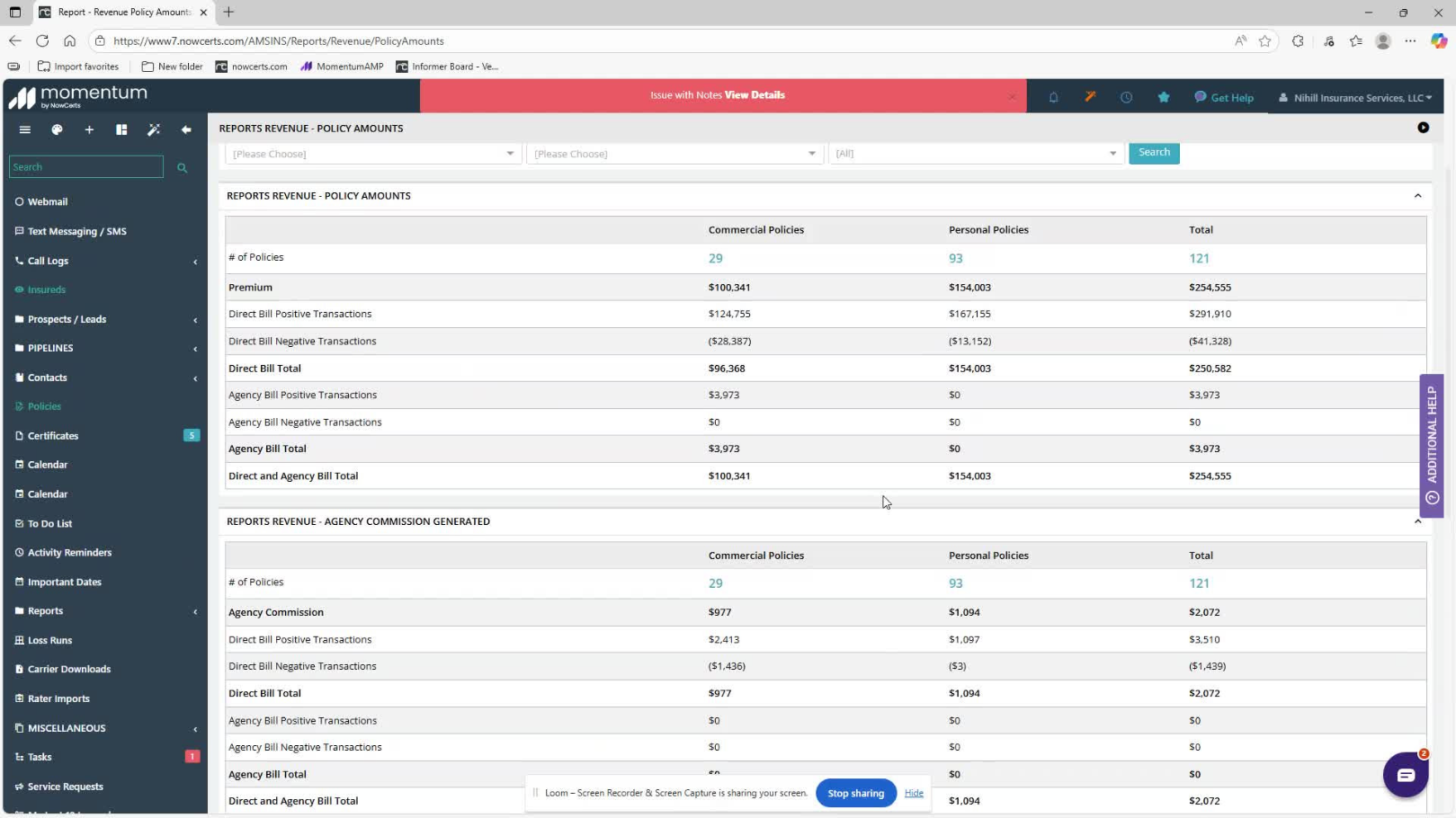This screenshot has width=1456, height=818.
Task: Click View Details in the red banner
Action: pyautogui.click(x=755, y=95)
